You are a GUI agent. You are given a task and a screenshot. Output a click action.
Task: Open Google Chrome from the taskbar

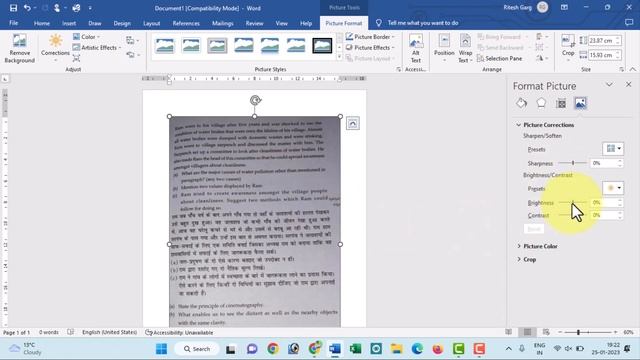(x=273, y=349)
